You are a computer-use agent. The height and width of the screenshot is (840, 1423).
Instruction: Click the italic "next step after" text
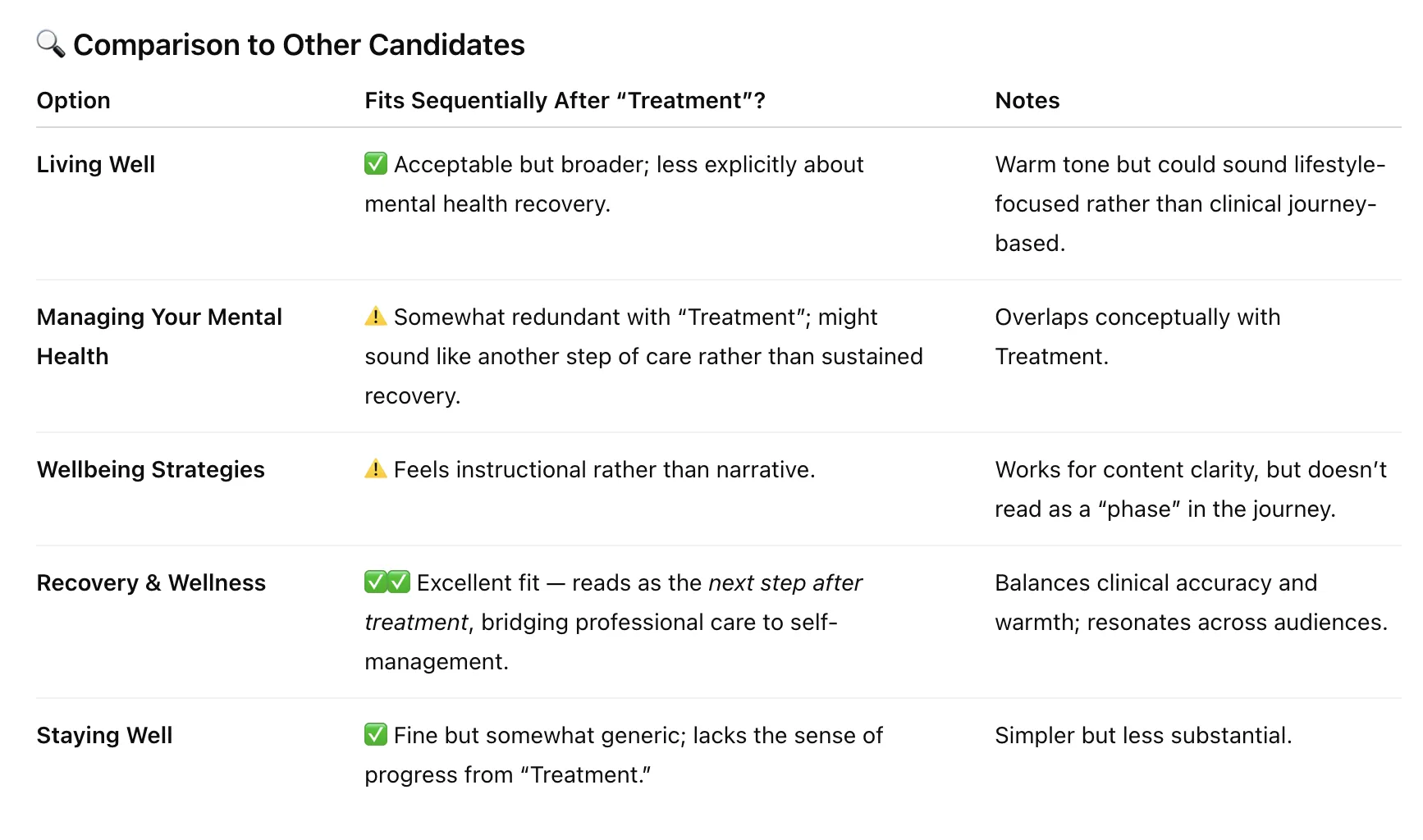(785, 582)
